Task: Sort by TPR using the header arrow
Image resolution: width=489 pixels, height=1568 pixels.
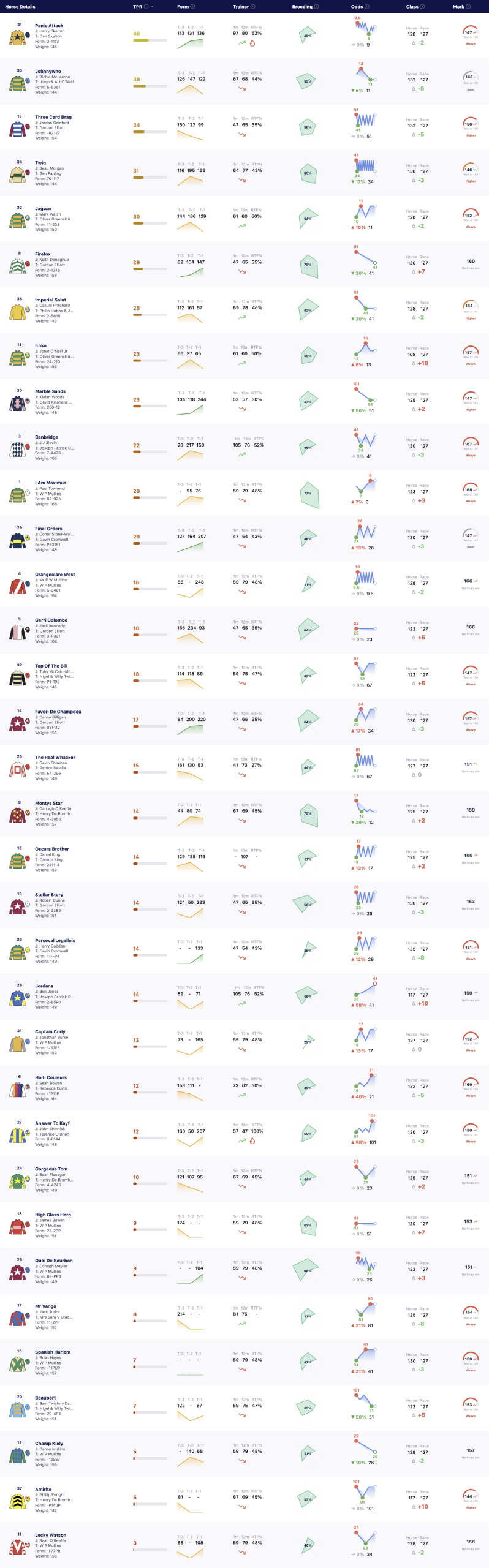Action: point(152,7)
